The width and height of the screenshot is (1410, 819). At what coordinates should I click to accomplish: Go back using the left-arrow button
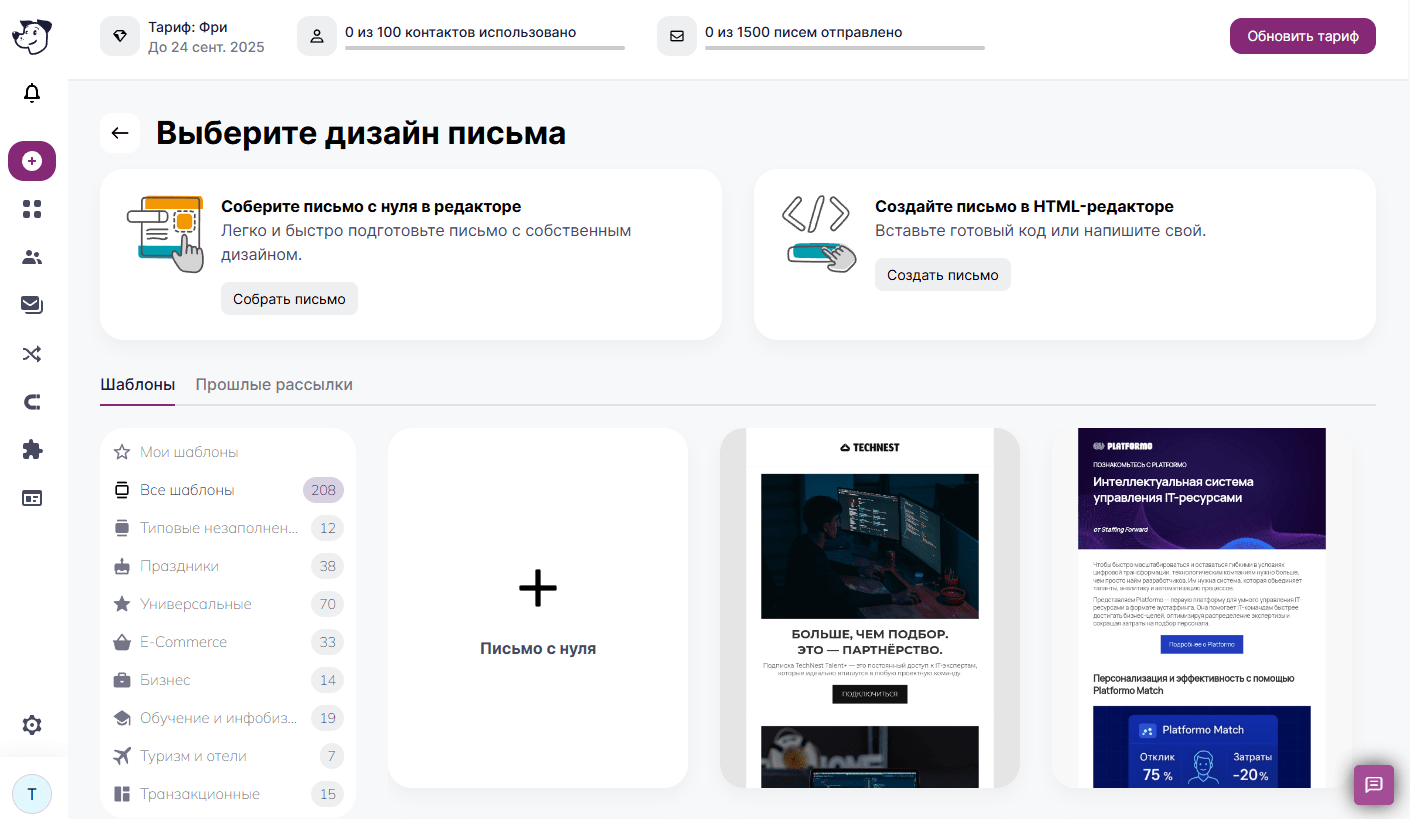(120, 133)
